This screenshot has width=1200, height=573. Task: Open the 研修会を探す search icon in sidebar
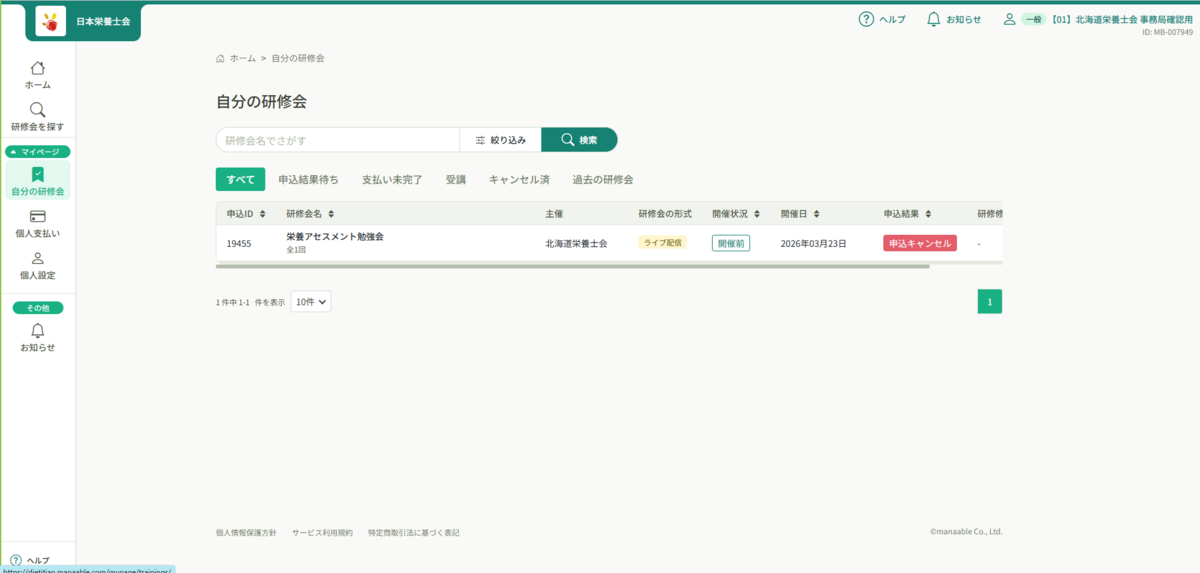[x=37, y=110]
